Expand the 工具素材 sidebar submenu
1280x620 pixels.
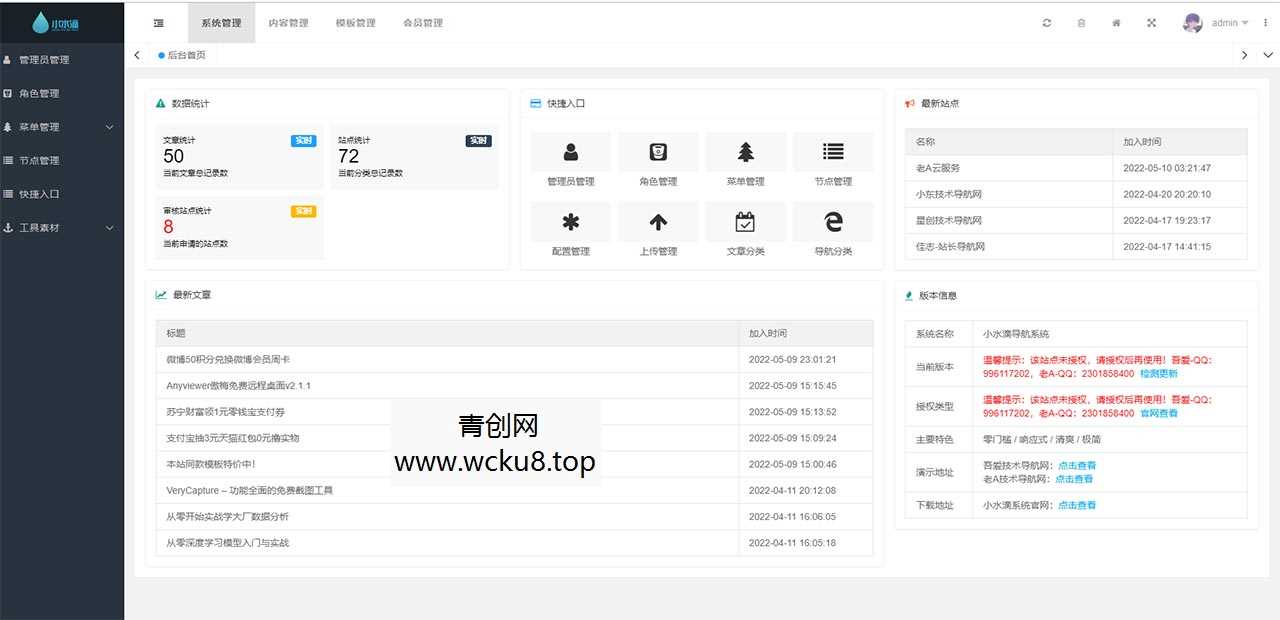(x=109, y=227)
